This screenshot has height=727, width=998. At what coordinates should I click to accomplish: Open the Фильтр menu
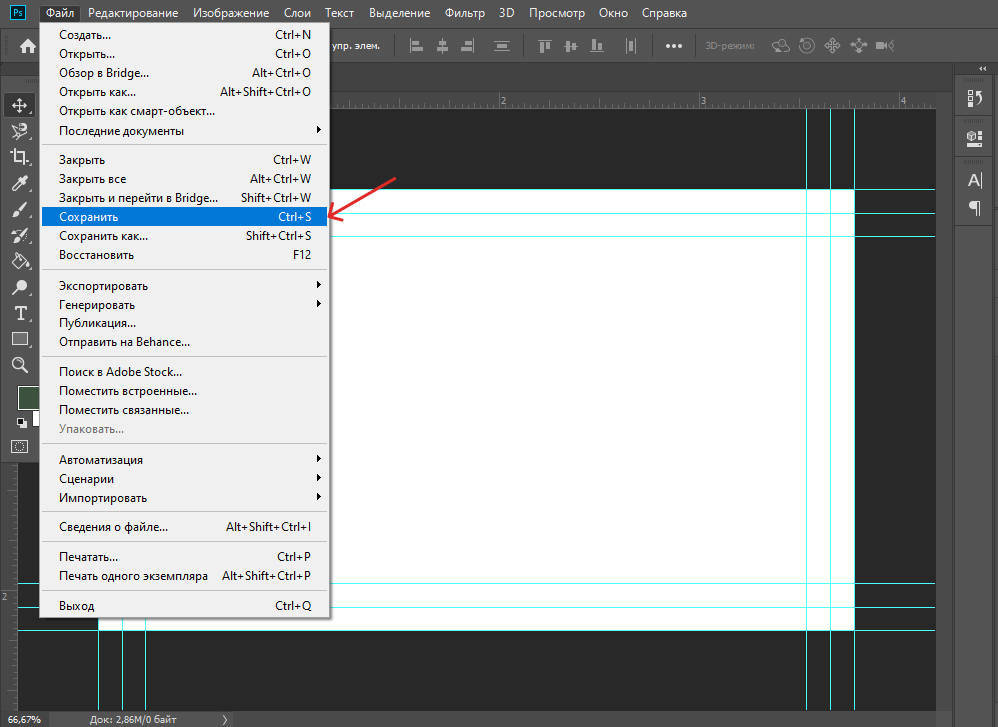point(465,13)
